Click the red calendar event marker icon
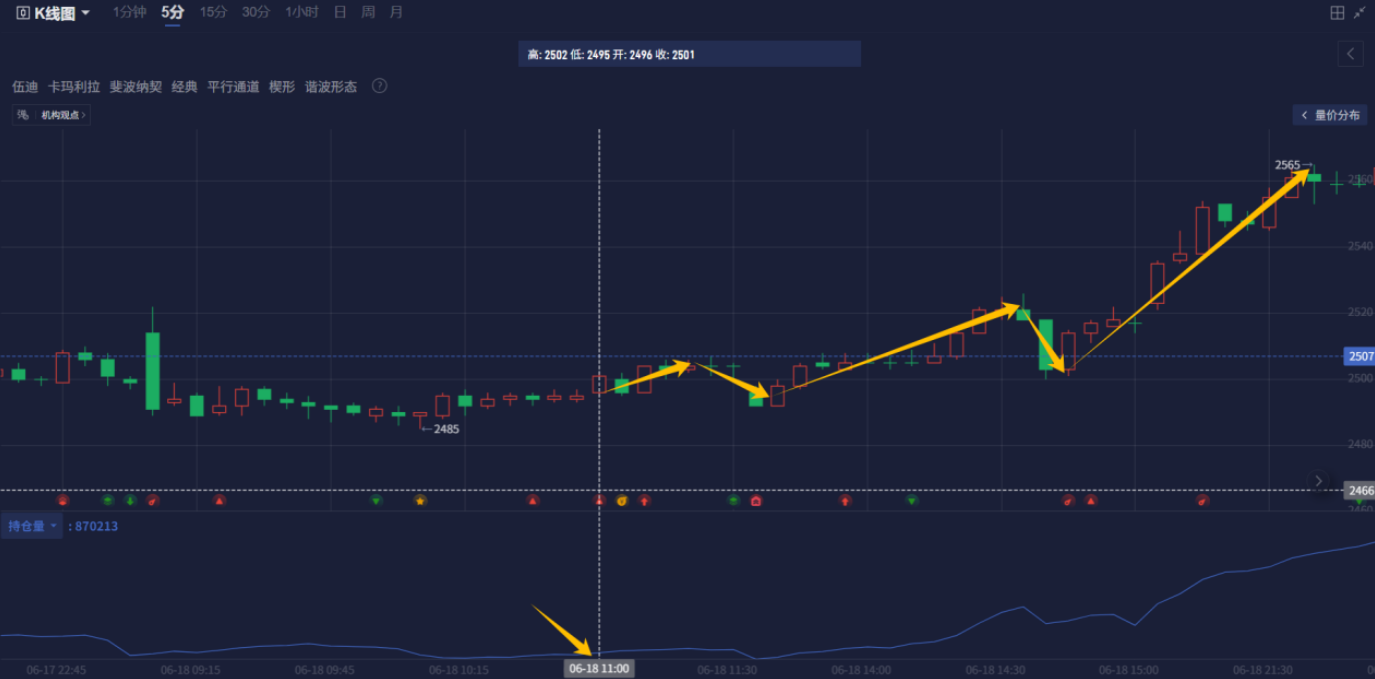The height and width of the screenshot is (679, 1375). tap(756, 500)
